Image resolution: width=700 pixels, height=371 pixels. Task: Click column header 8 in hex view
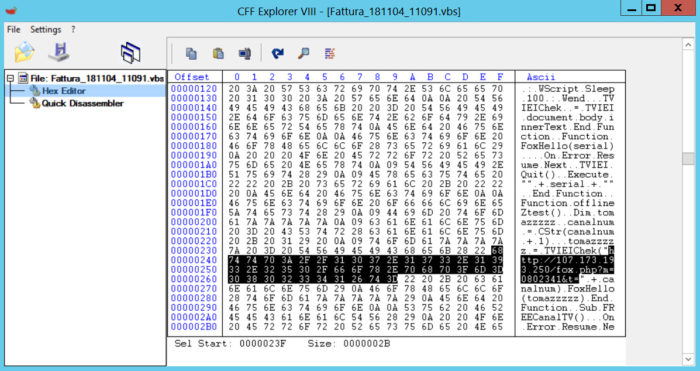(377, 77)
